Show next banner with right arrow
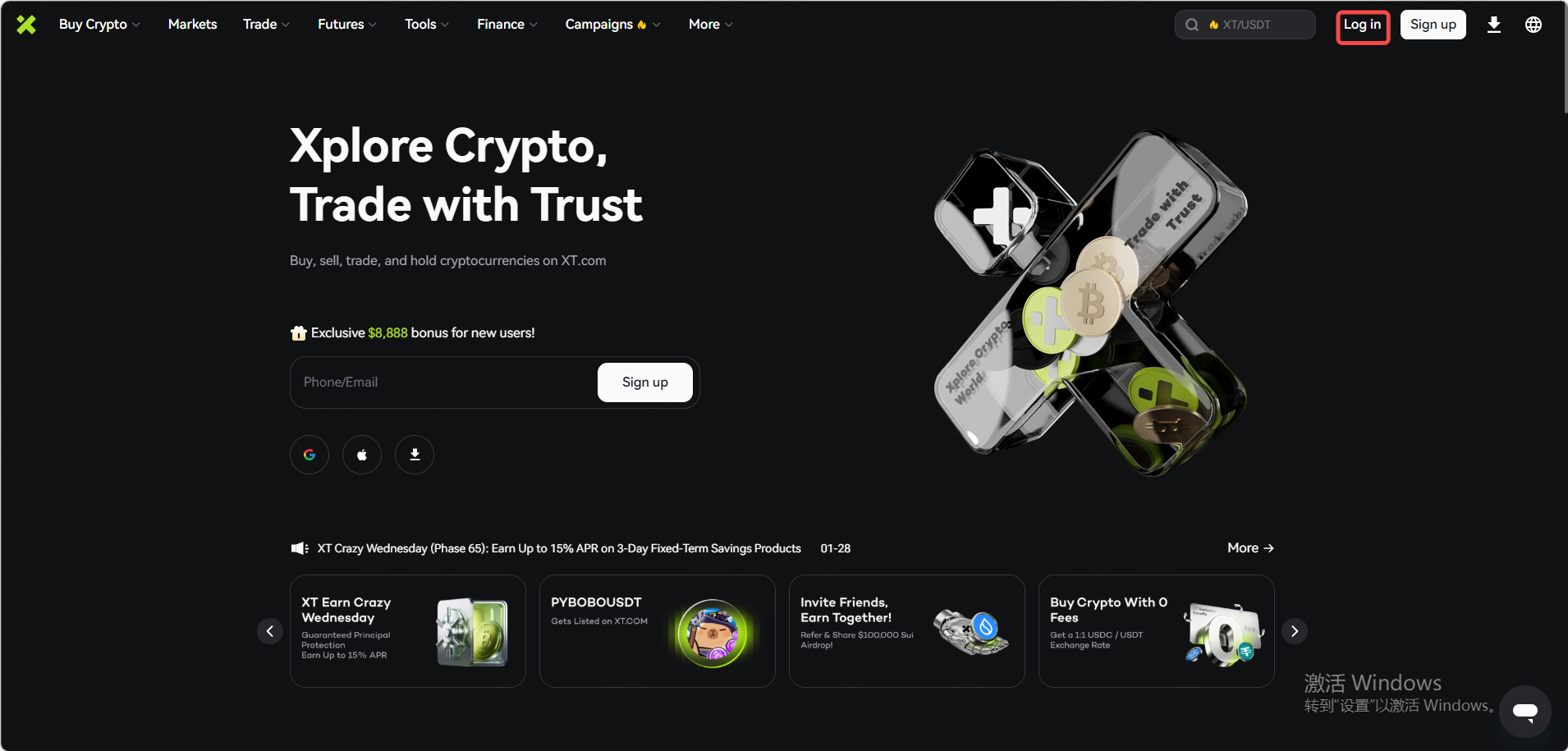This screenshot has width=1568, height=751. click(1295, 631)
